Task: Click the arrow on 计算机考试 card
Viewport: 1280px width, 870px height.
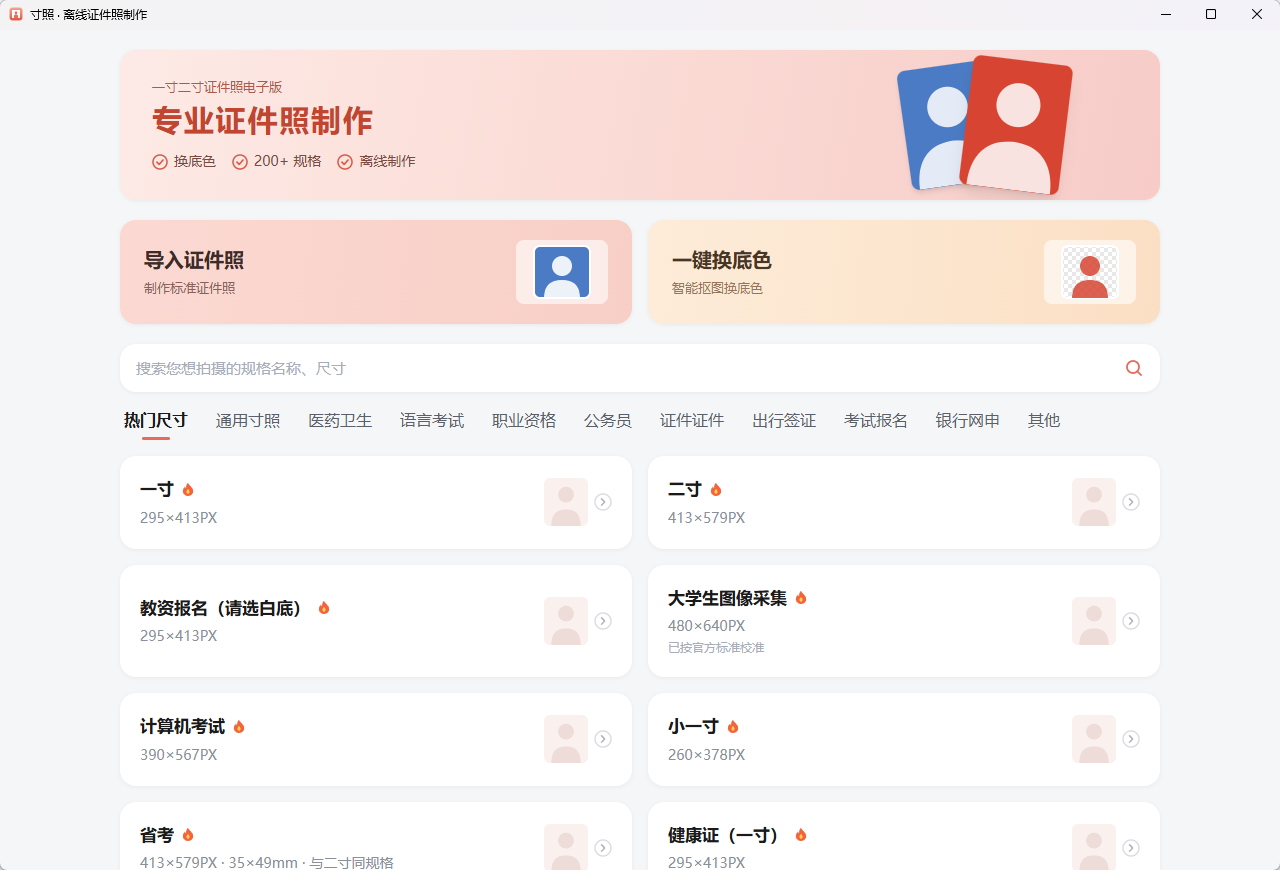Action: click(603, 739)
